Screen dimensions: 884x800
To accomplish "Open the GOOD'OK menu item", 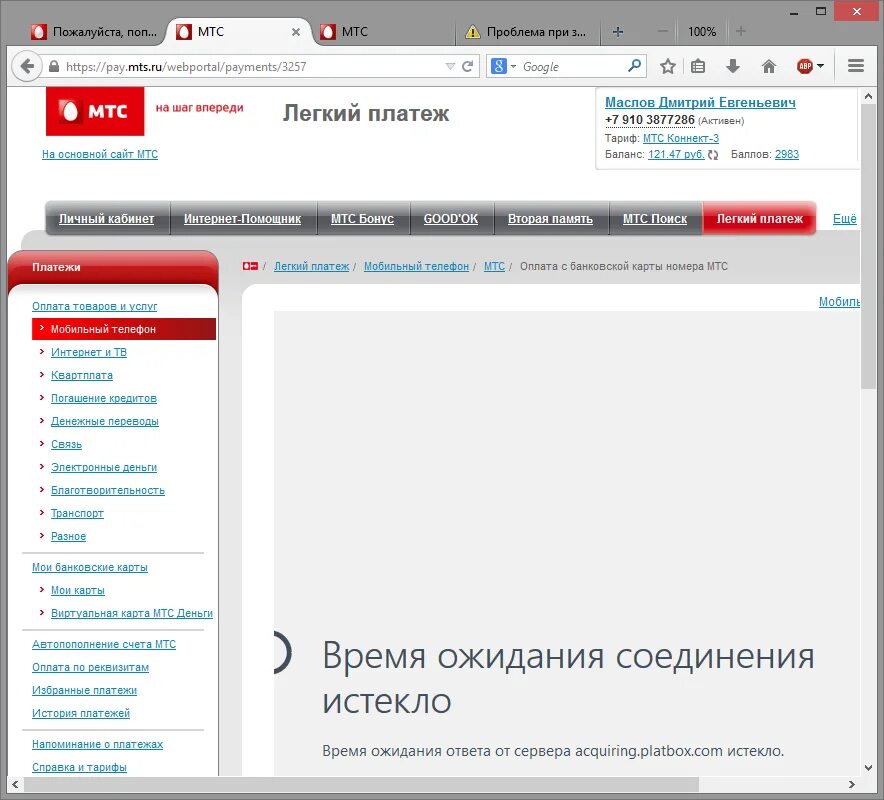I will point(451,219).
